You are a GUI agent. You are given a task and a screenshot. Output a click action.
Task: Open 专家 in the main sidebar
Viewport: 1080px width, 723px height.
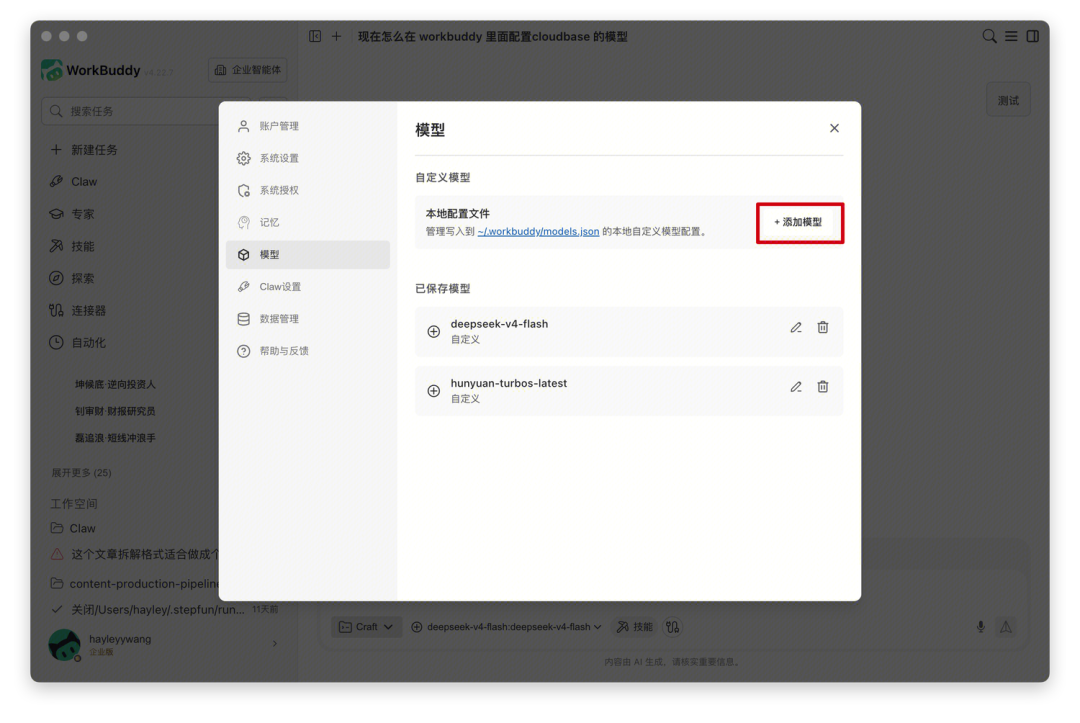tap(72, 214)
